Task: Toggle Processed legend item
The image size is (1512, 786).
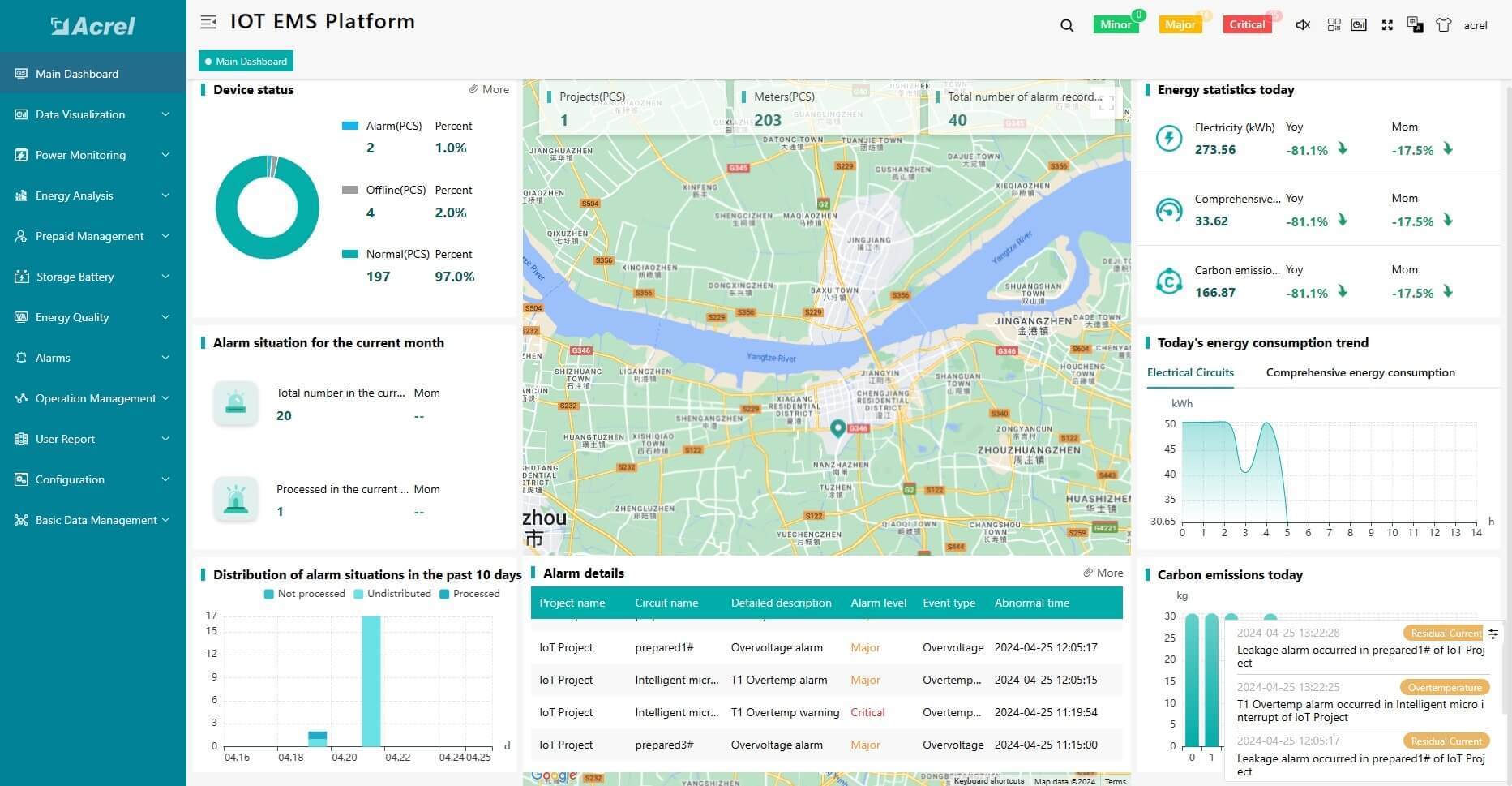Action: tap(469, 594)
